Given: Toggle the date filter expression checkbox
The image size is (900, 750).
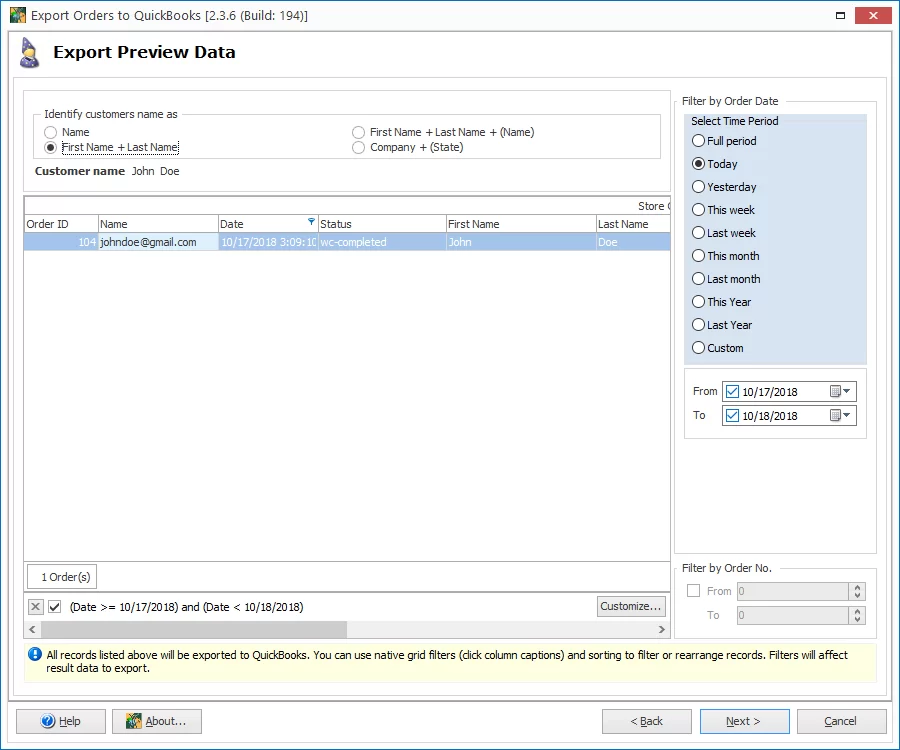Looking at the screenshot, I should [55, 606].
